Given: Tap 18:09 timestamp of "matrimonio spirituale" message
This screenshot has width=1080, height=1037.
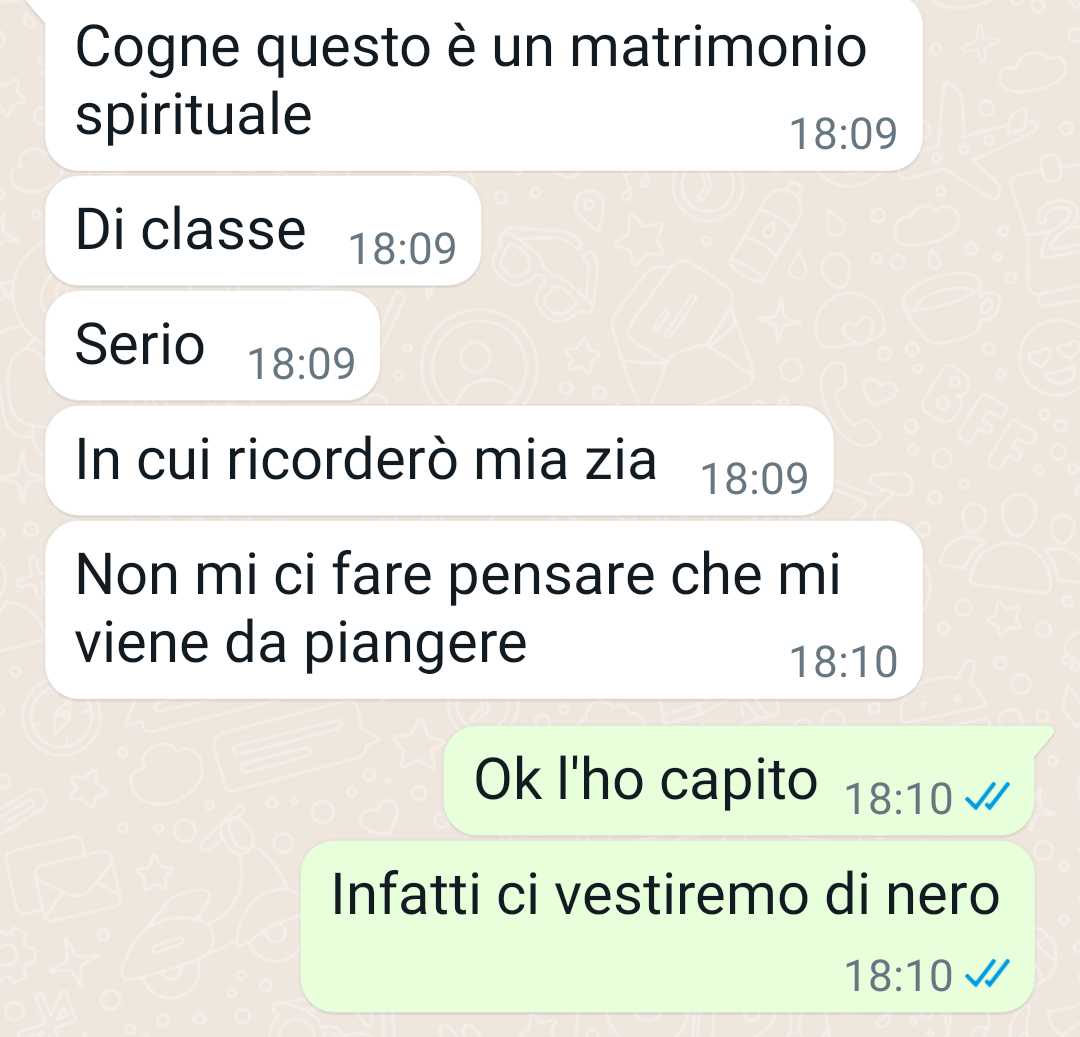Looking at the screenshot, I should click(x=843, y=134).
